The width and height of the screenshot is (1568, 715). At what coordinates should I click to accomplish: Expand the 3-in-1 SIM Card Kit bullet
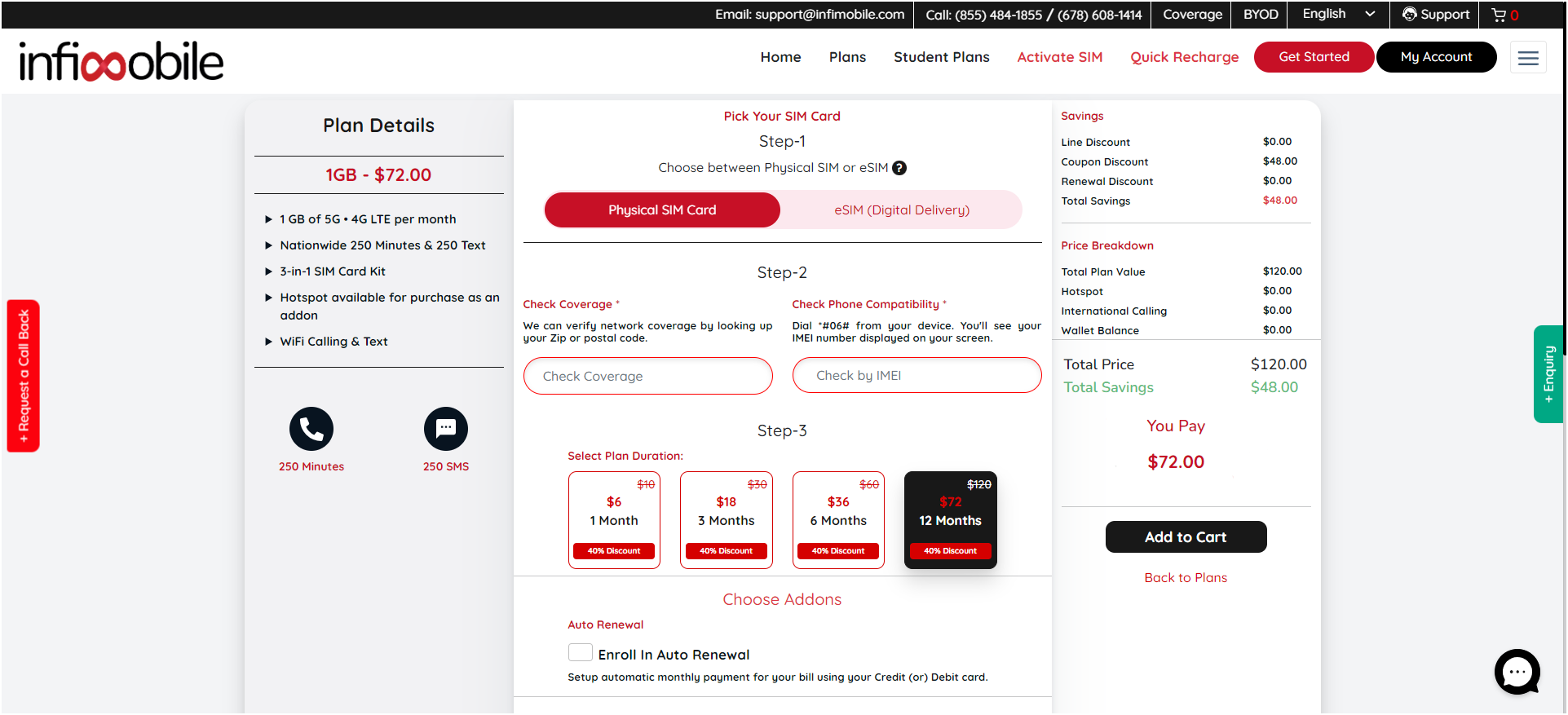click(268, 271)
